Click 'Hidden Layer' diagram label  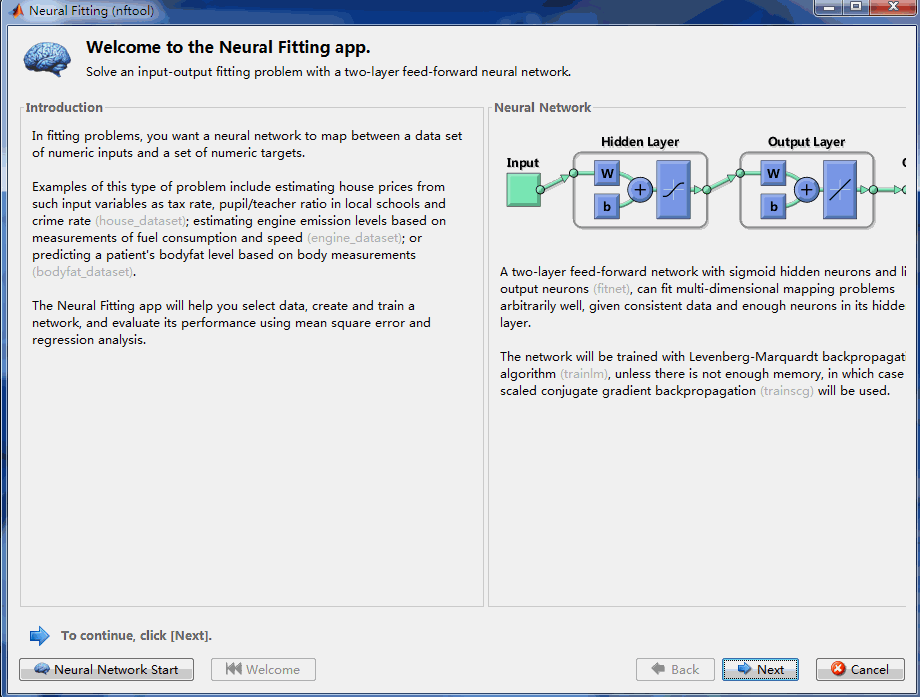pos(640,142)
